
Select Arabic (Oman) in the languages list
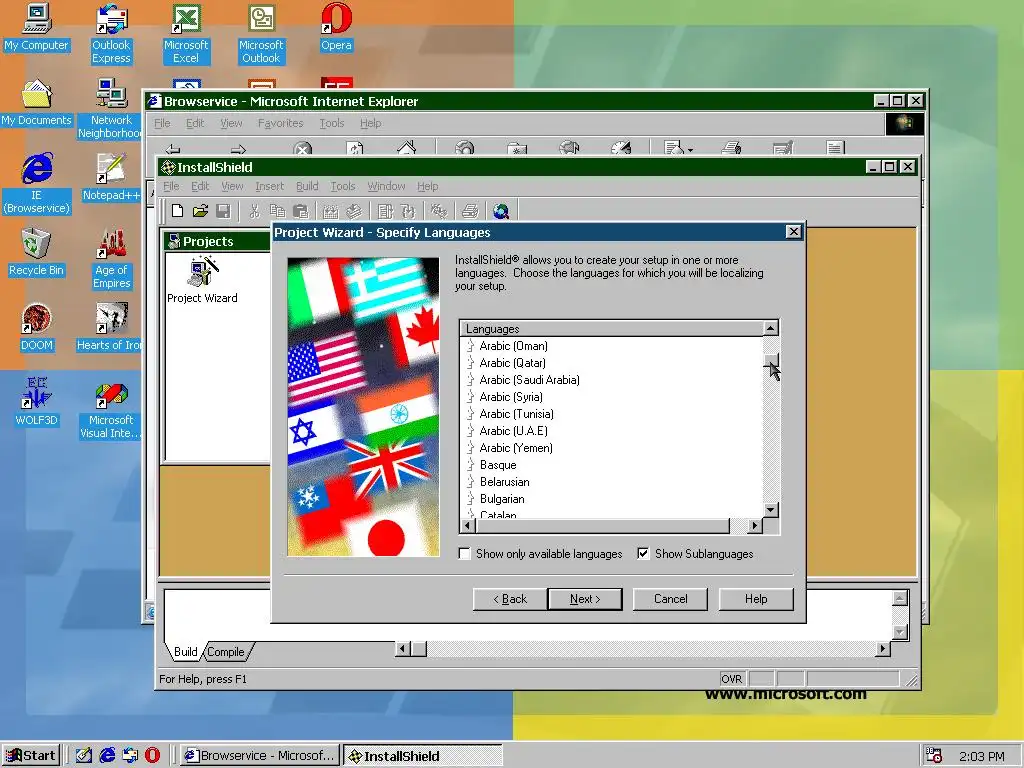click(513, 346)
